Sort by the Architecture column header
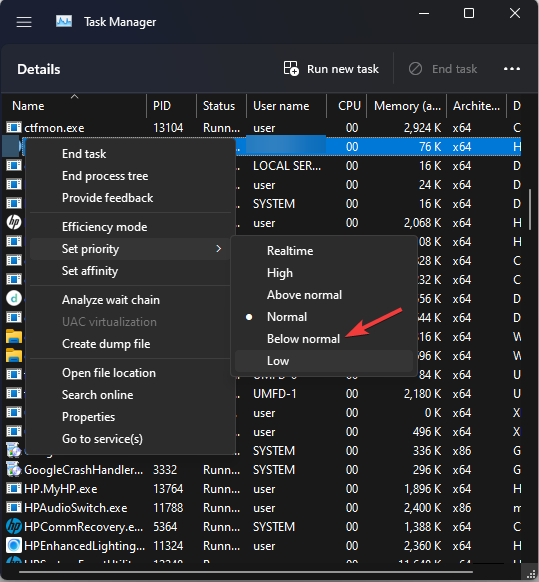 [476, 106]
